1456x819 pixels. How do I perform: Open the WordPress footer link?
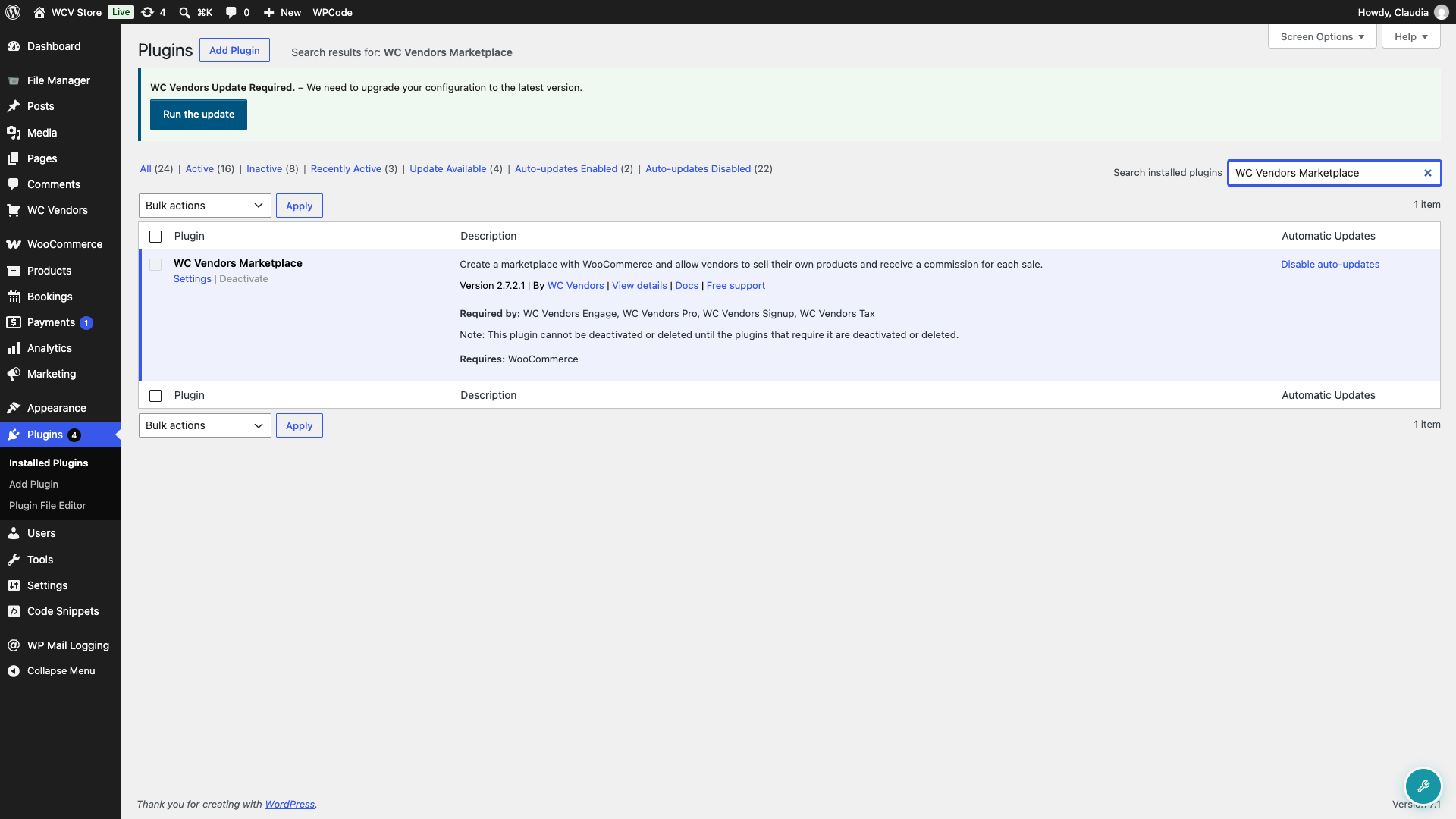[x=290, y=804]
